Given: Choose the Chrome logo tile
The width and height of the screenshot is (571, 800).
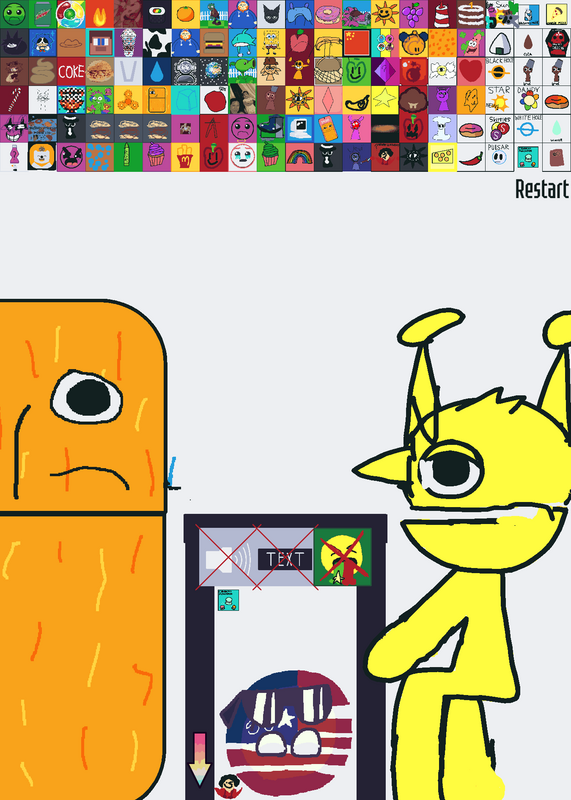Looking at the screenshot, I should coord(71,14).
